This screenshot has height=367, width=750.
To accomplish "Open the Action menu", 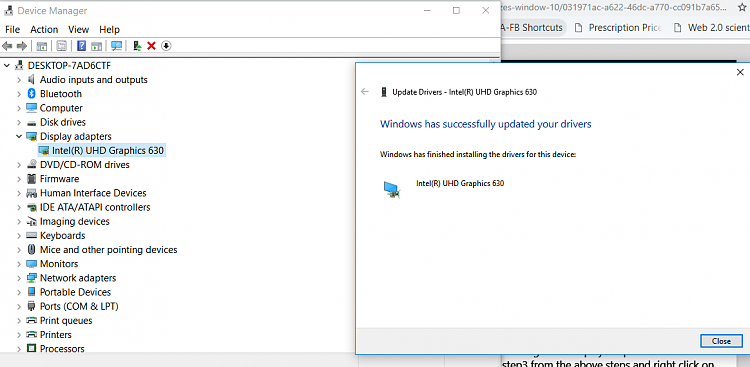I will [44, 30].
